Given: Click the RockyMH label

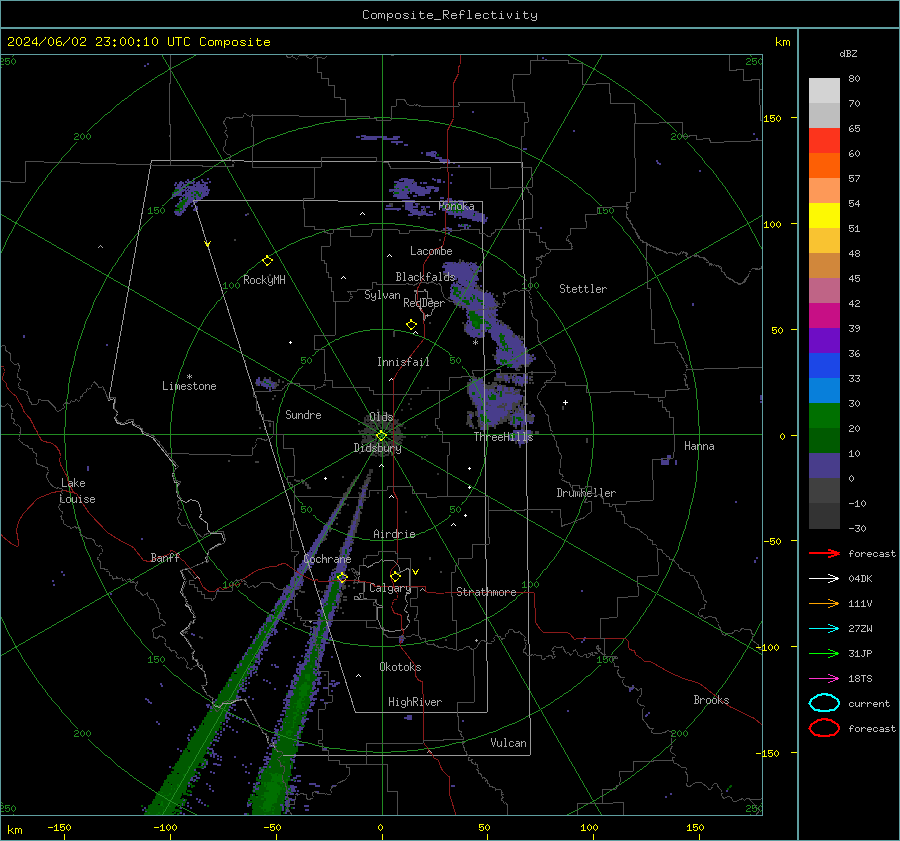Looking at the screenshot, I should (264, 280).
